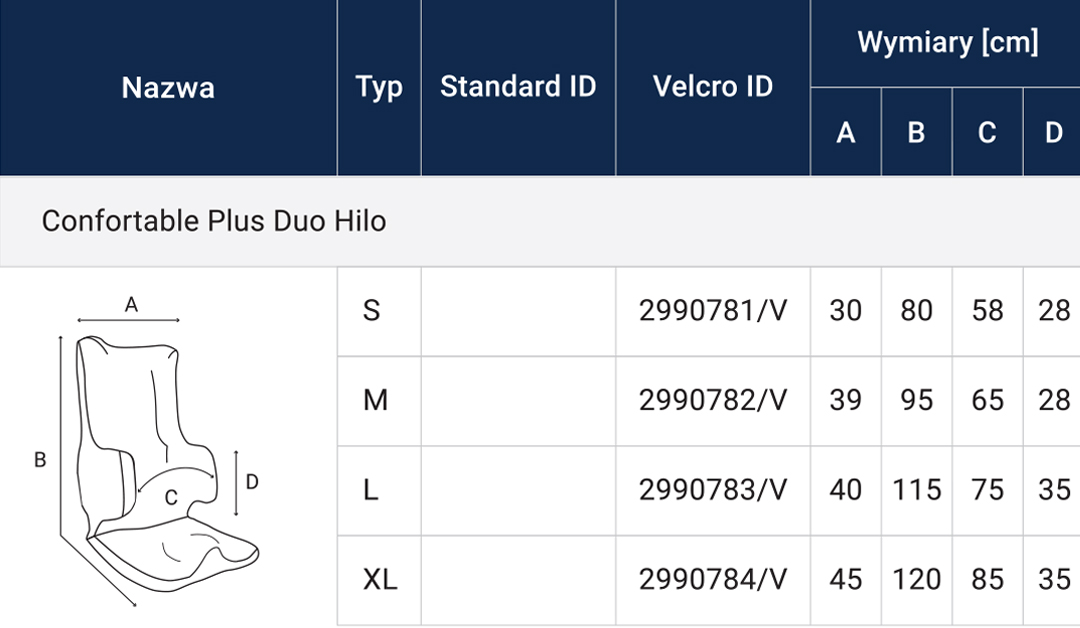Click the dimension A sub-header

point(846,132)
